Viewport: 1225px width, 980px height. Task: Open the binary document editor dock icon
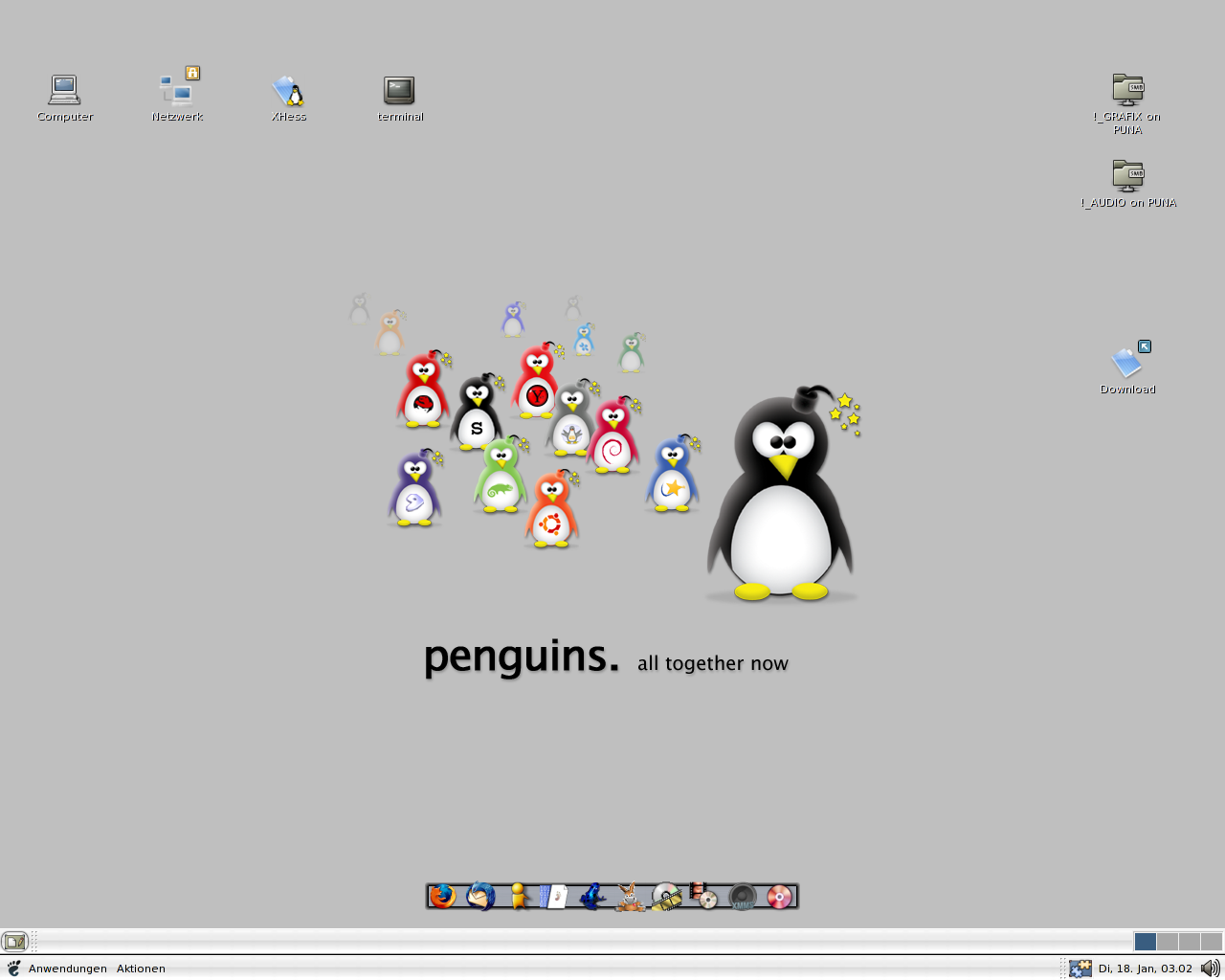click(553, 896)
